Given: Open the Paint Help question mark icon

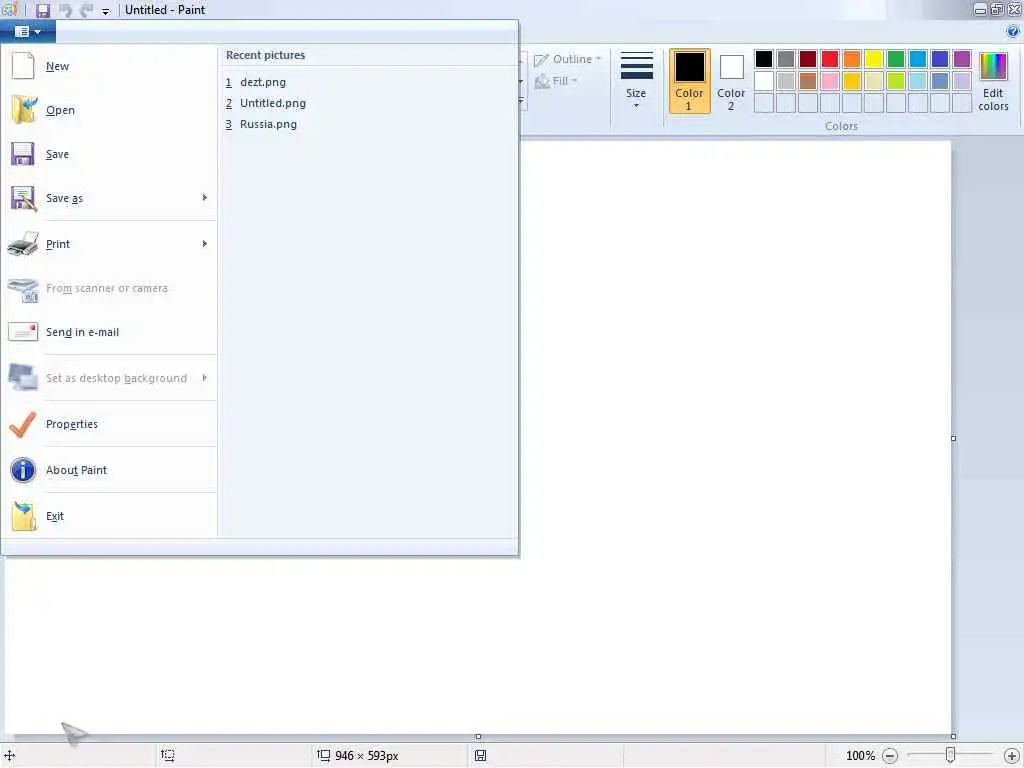Looking at the screenshot, I should (x=1012, y=31).
